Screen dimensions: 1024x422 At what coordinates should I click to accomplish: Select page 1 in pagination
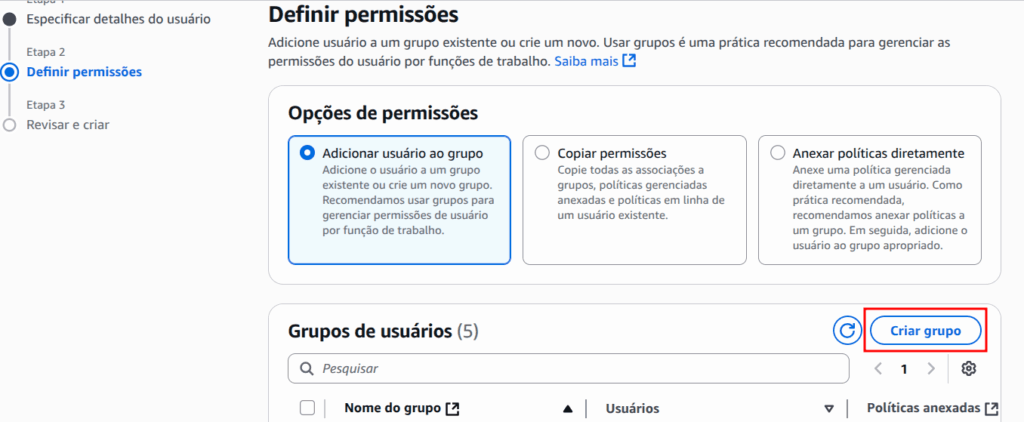904,369
